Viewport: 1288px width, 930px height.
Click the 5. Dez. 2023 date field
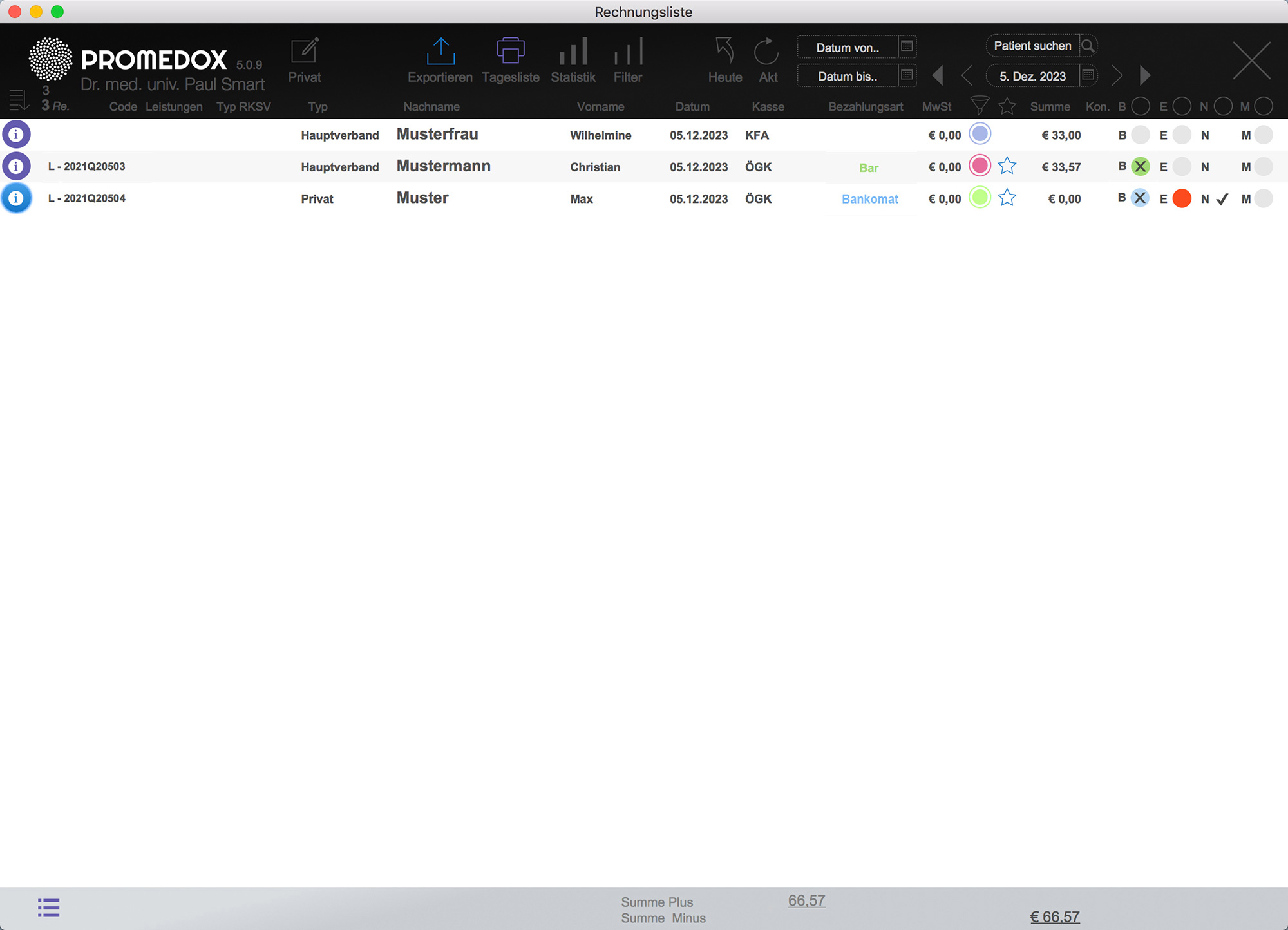(1032, 76)
